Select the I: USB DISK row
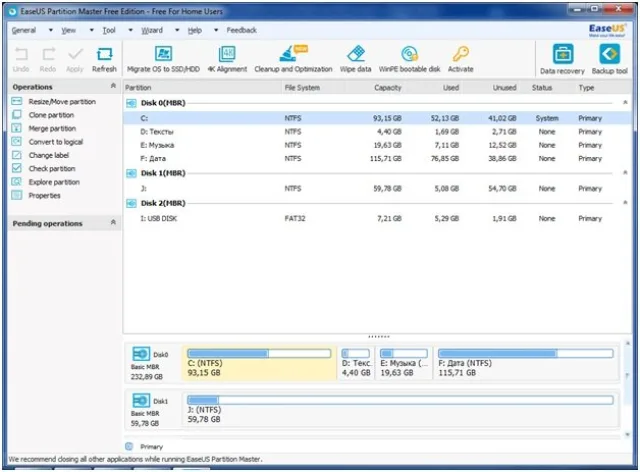This screenshot has height=472, width=640. tap(378, 219)
